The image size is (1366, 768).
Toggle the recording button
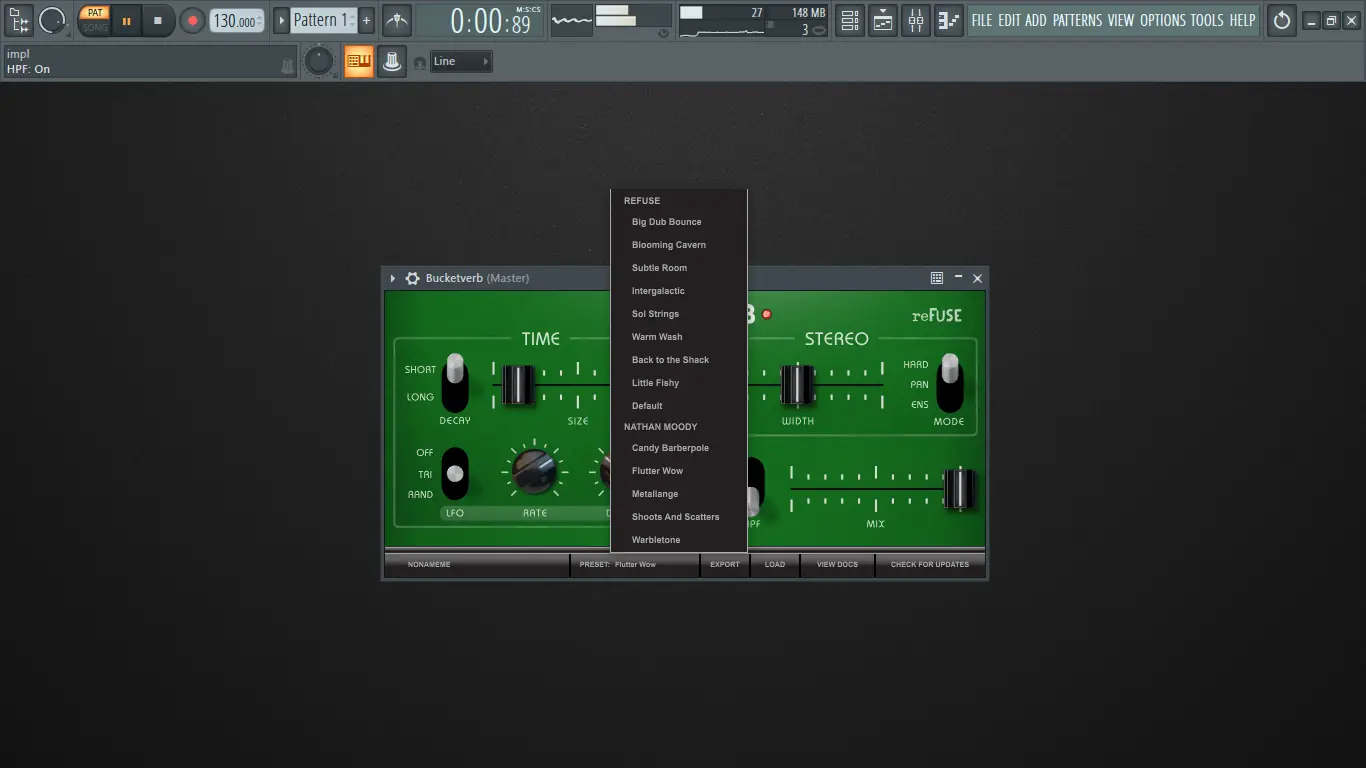point(192,20)
